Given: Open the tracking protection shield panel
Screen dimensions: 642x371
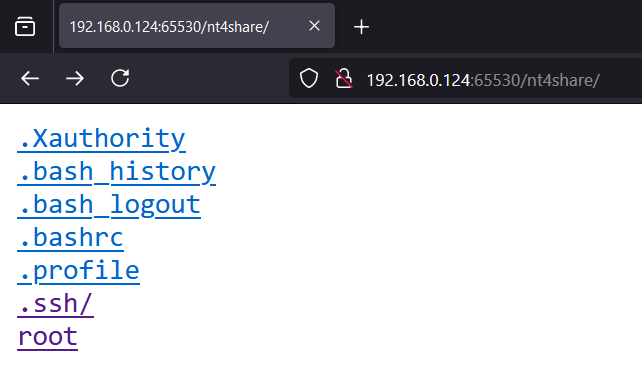Looking at the screenshot, I should point(309,78).
